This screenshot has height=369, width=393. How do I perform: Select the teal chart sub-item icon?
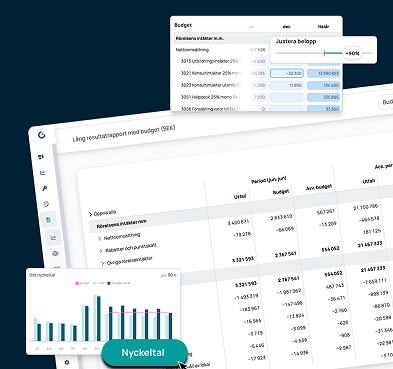point(53,238)
